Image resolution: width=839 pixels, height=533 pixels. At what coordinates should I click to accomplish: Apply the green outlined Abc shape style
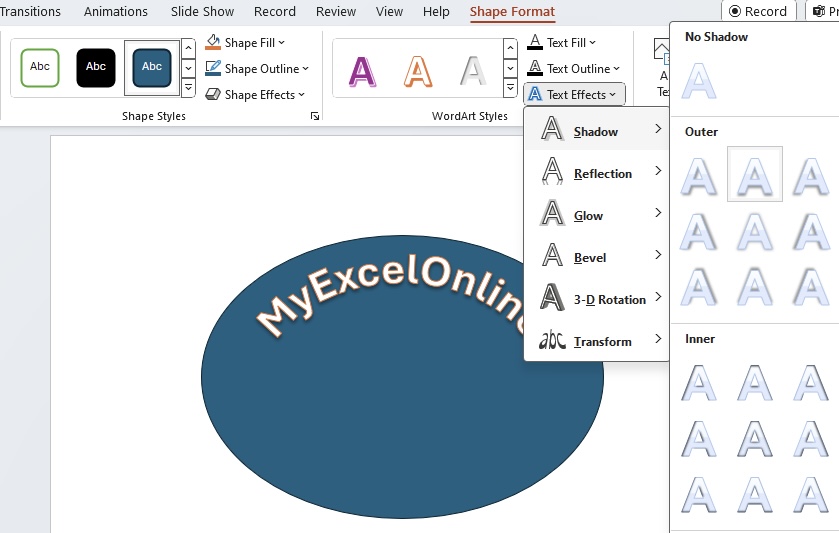coord(40,67)
